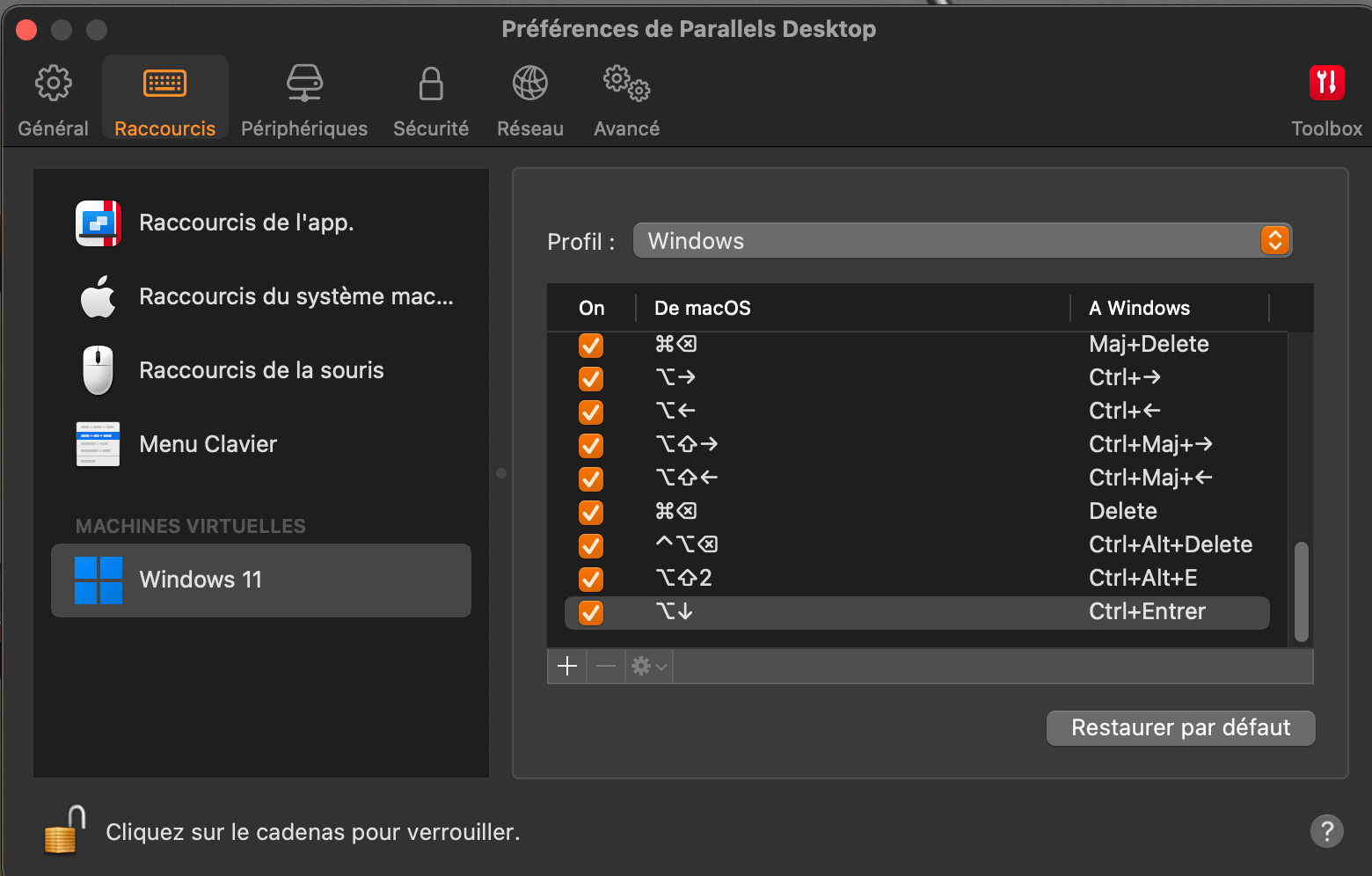Choose Raccourcis du système macOS item
Screen dimensions: 1372x876
260,296
